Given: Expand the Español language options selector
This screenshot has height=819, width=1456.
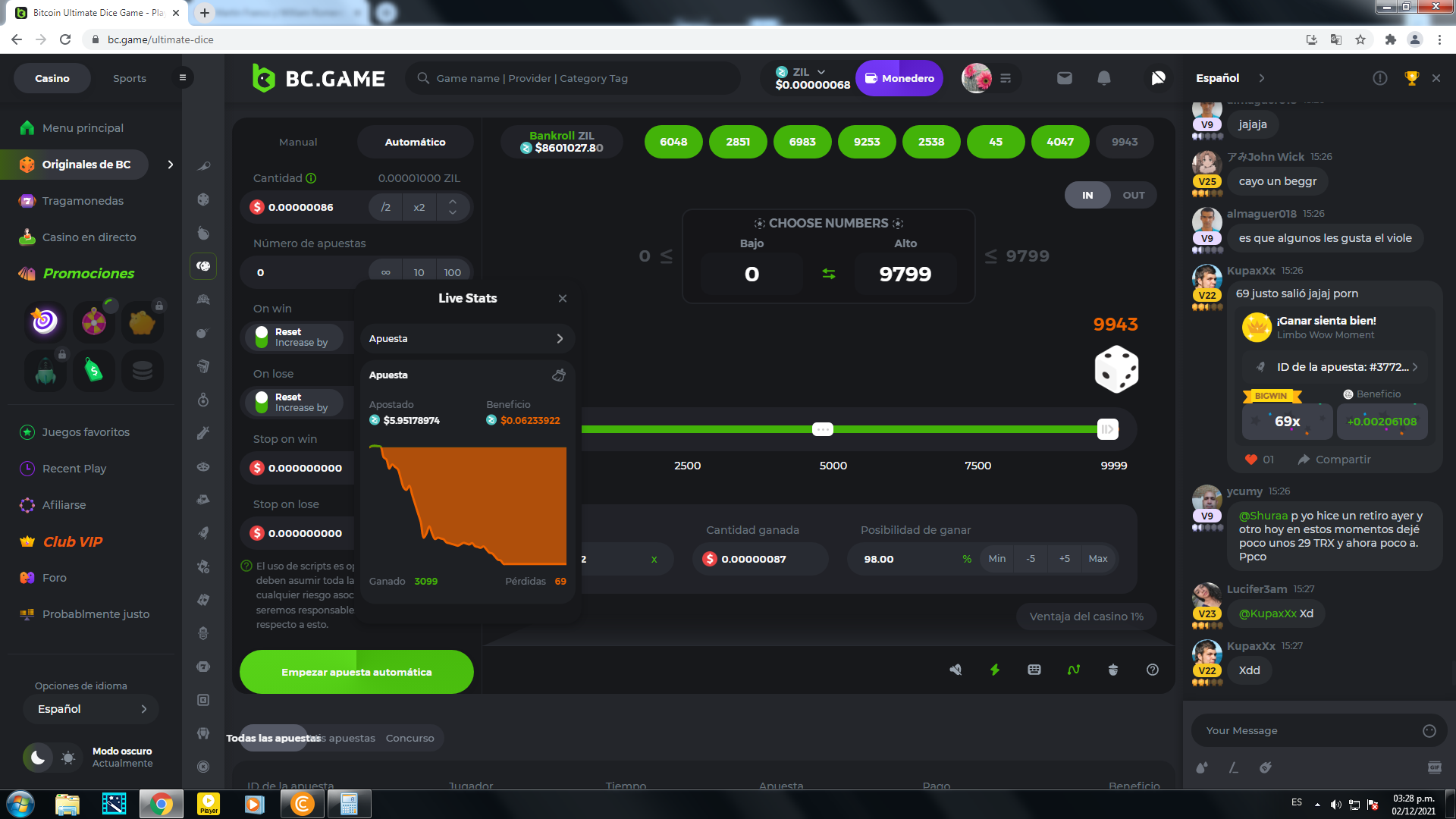Looking at the screenshot, I should 91,709.
